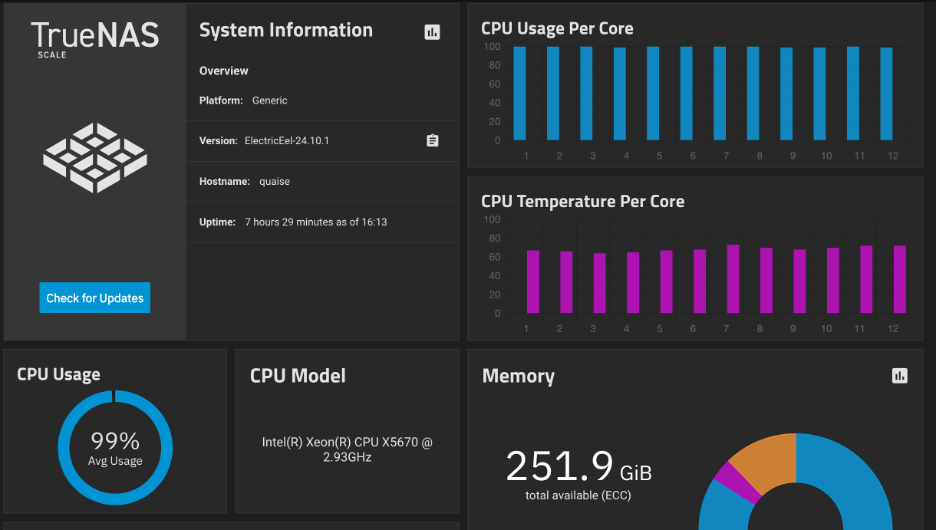Select core 12 bar in CPU Usage chart
This screenshot has height=530, width=936.
click(x=886, y=94)
